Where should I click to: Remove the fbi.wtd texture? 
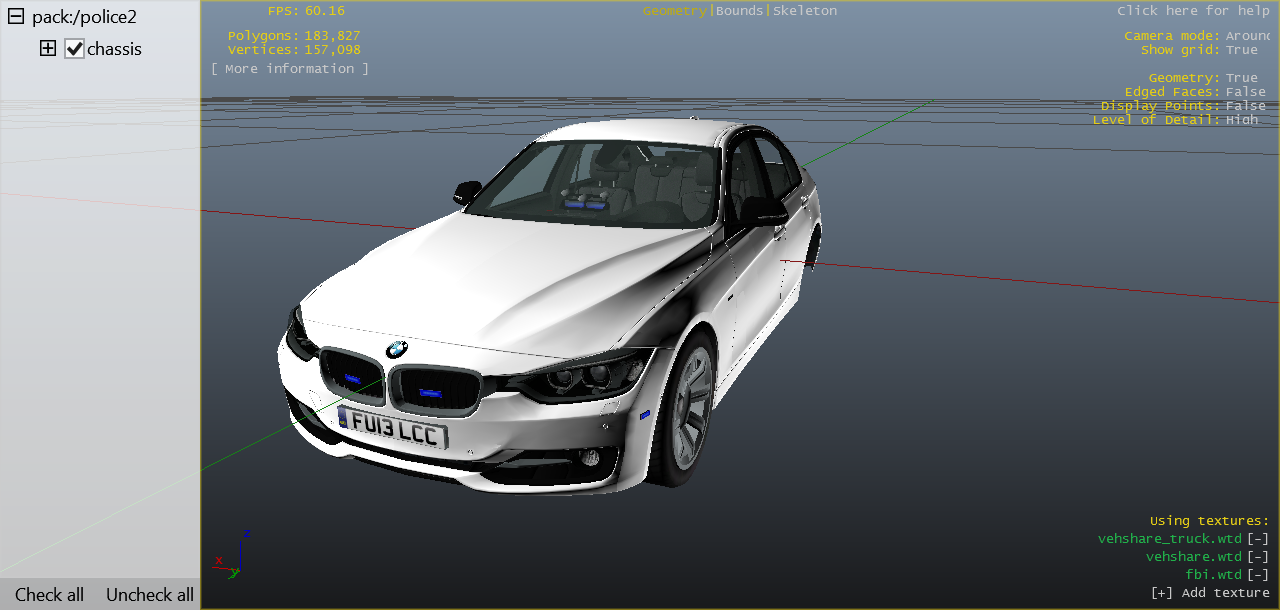coord(1257,575)
